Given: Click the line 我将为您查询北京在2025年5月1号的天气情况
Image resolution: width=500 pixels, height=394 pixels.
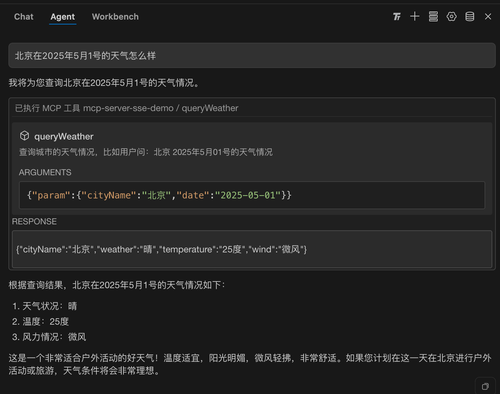Looking at the screenshot, I should click(x=104, y=83).
